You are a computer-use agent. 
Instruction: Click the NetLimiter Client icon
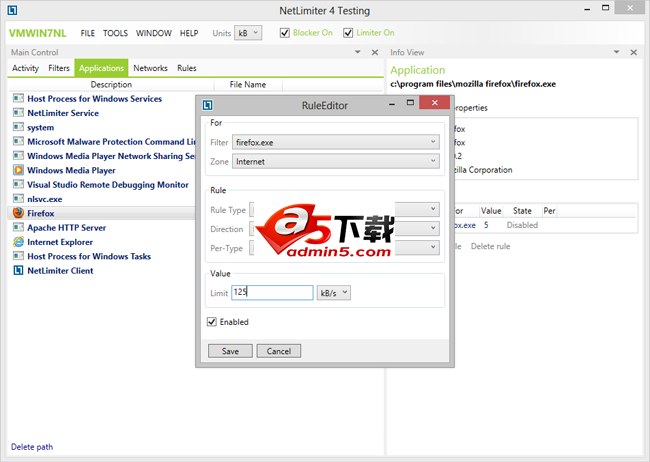coord(18,270)
